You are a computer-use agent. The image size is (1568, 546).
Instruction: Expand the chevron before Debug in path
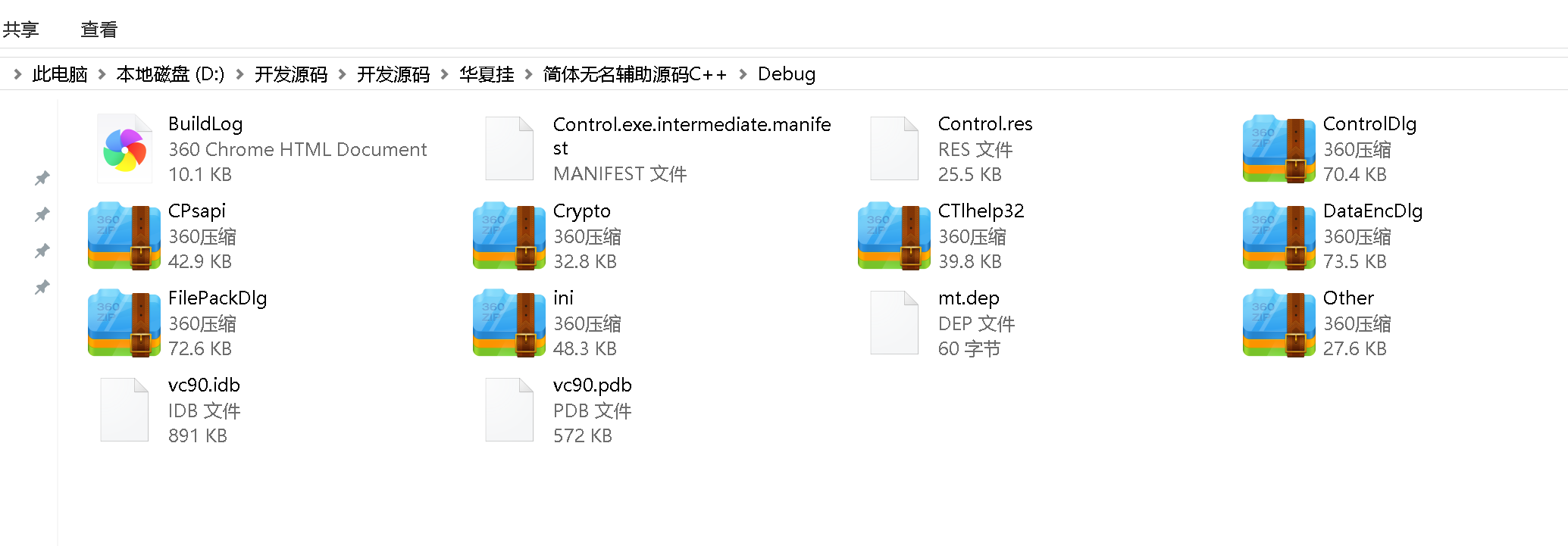coord(743,74)
